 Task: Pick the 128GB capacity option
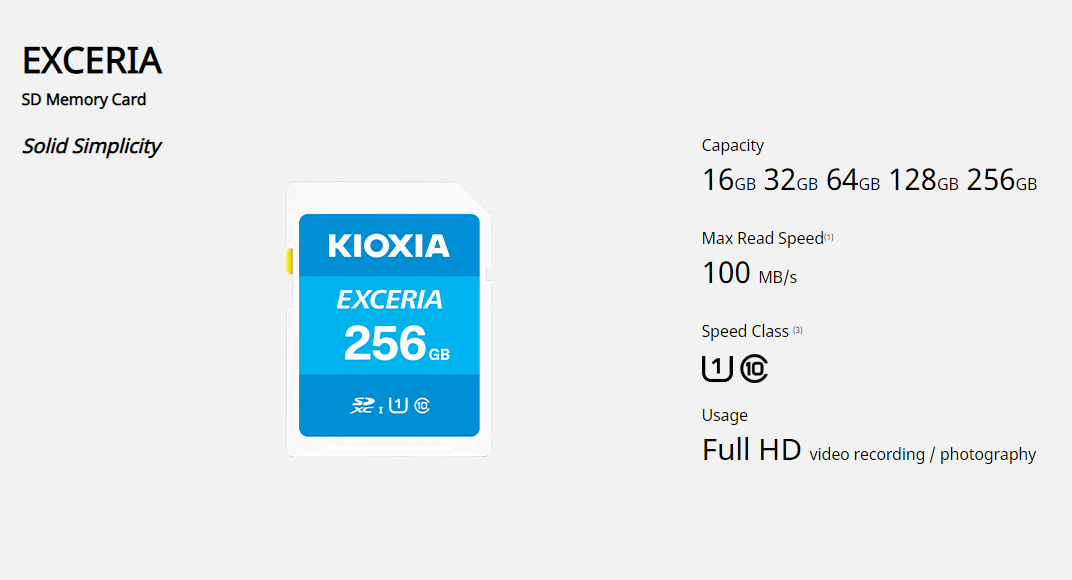point(923,181)
